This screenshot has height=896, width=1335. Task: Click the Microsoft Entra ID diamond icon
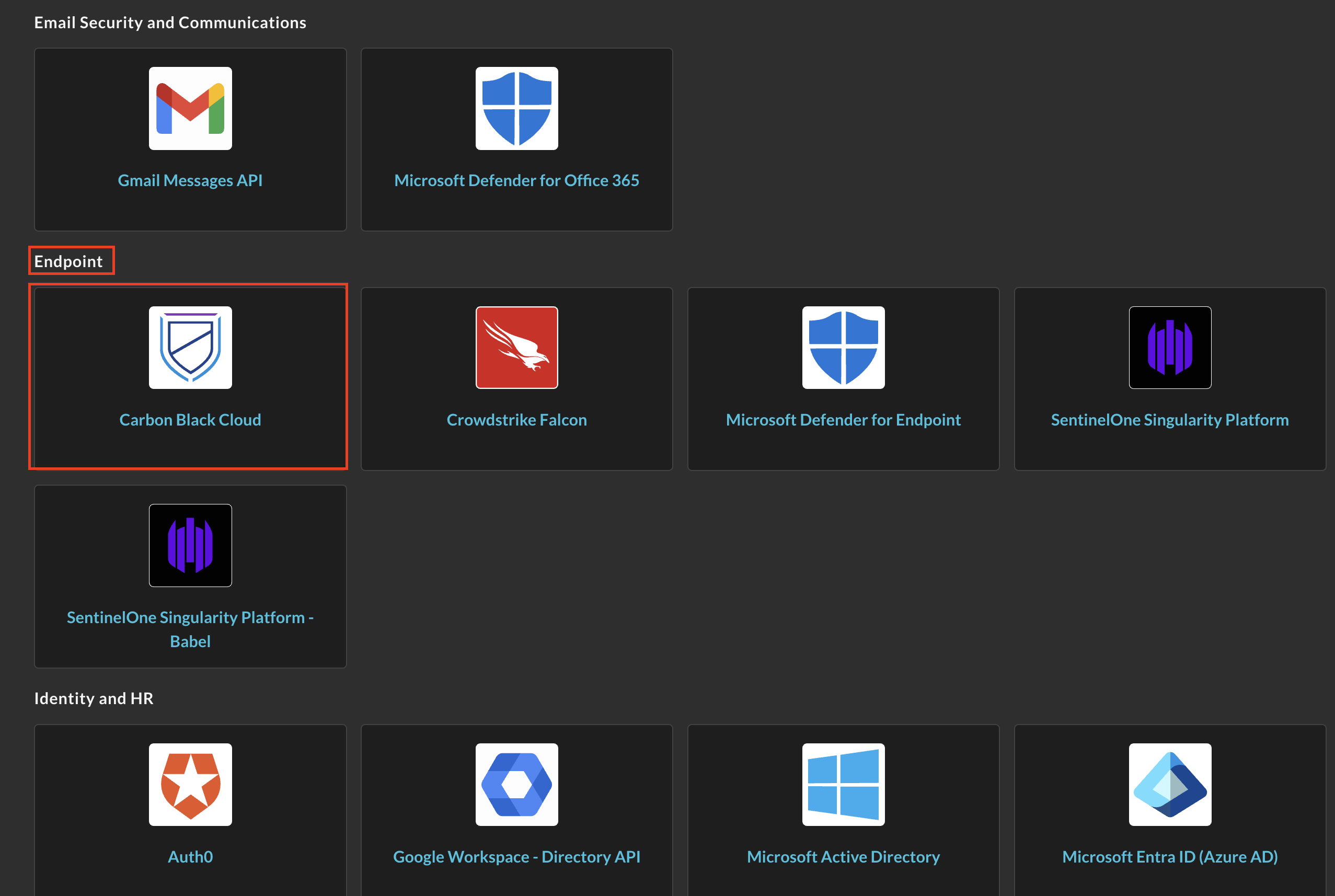(1169, 784)
